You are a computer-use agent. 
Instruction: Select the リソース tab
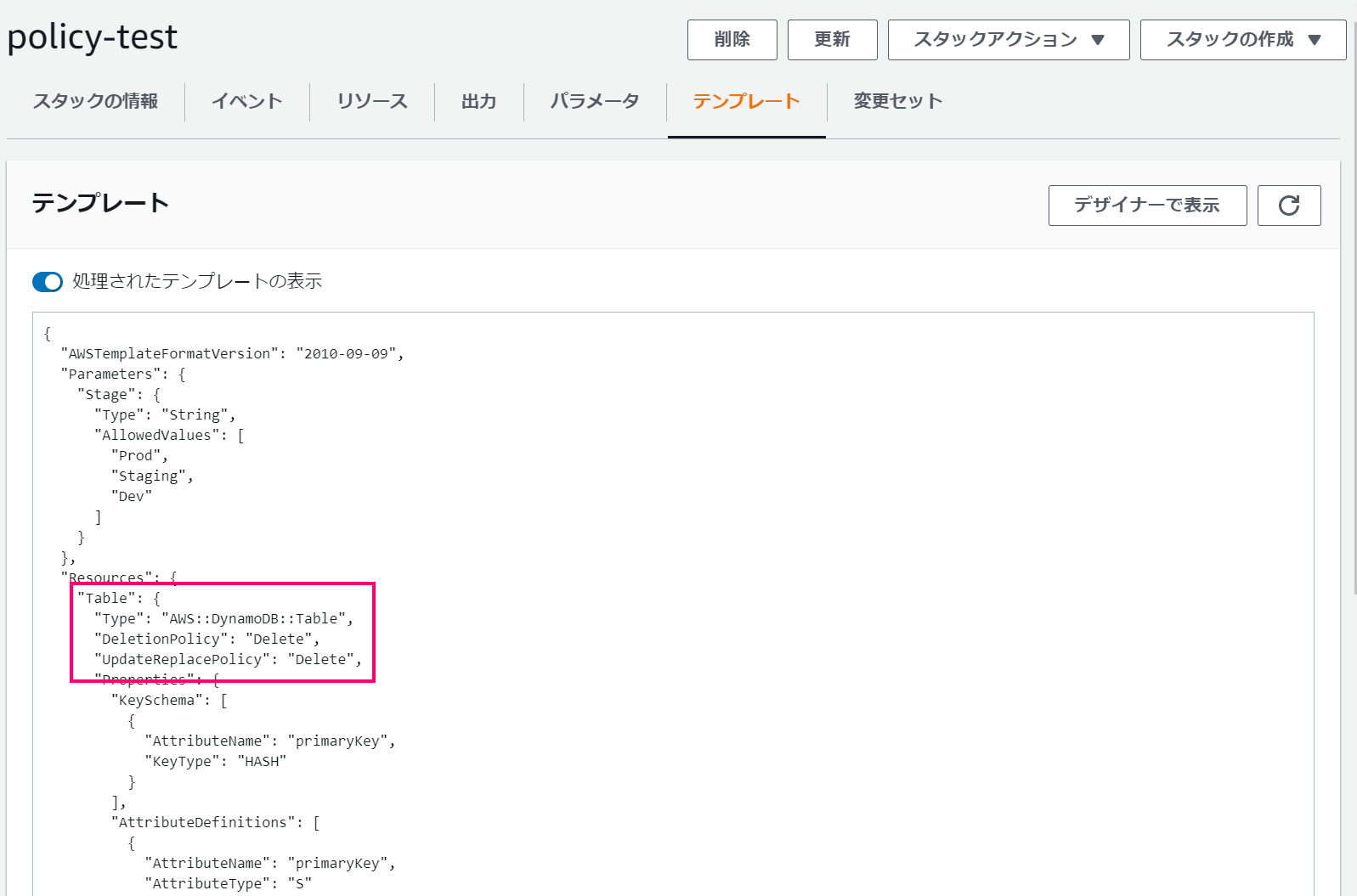372,101
